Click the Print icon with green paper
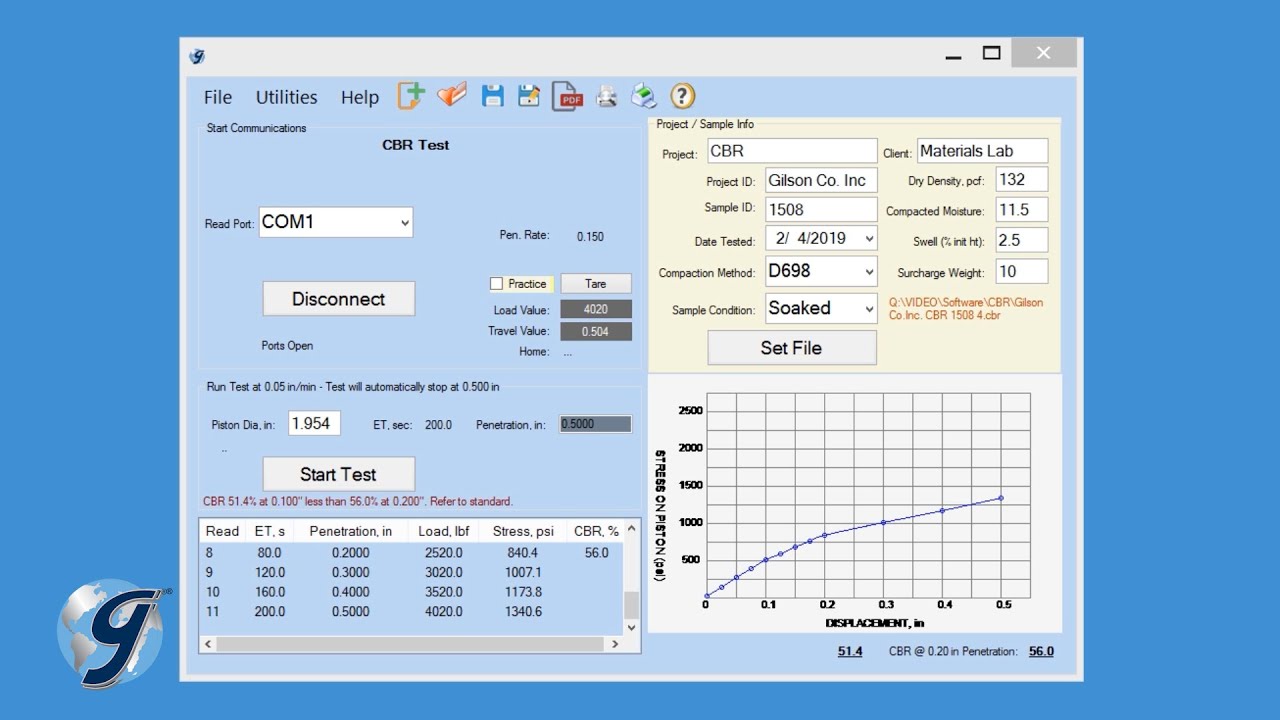Screen dimensions: 1280x720 pos(644,96)
